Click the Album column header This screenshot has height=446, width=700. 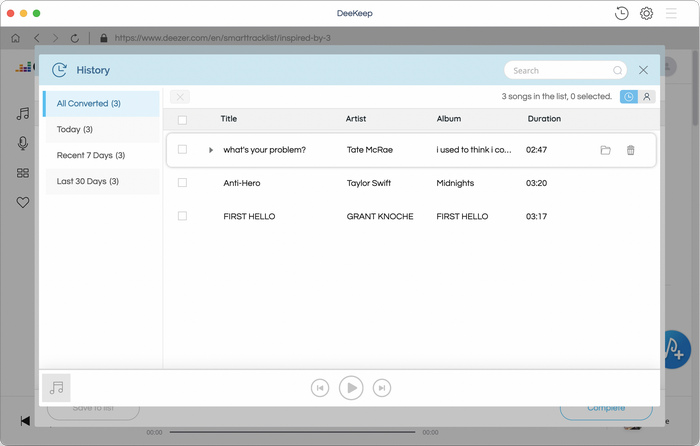tap(449, 119)
